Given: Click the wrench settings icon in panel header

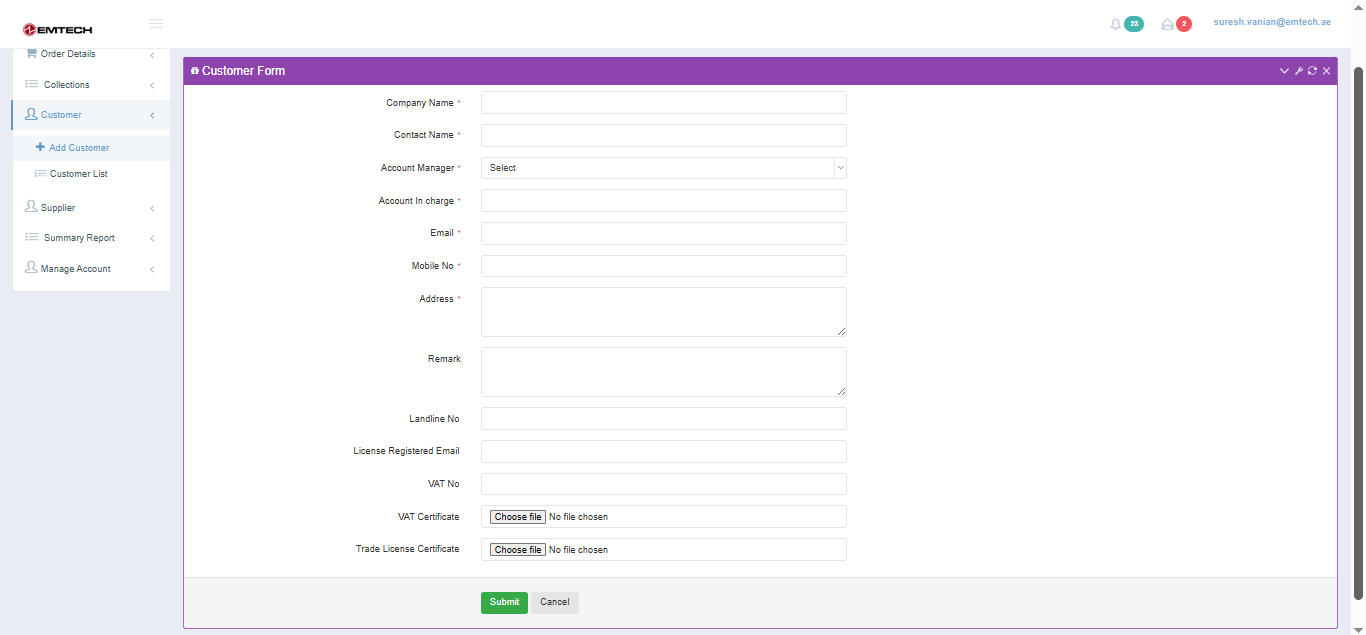Looking at the screenshot, I should 1298,71.
